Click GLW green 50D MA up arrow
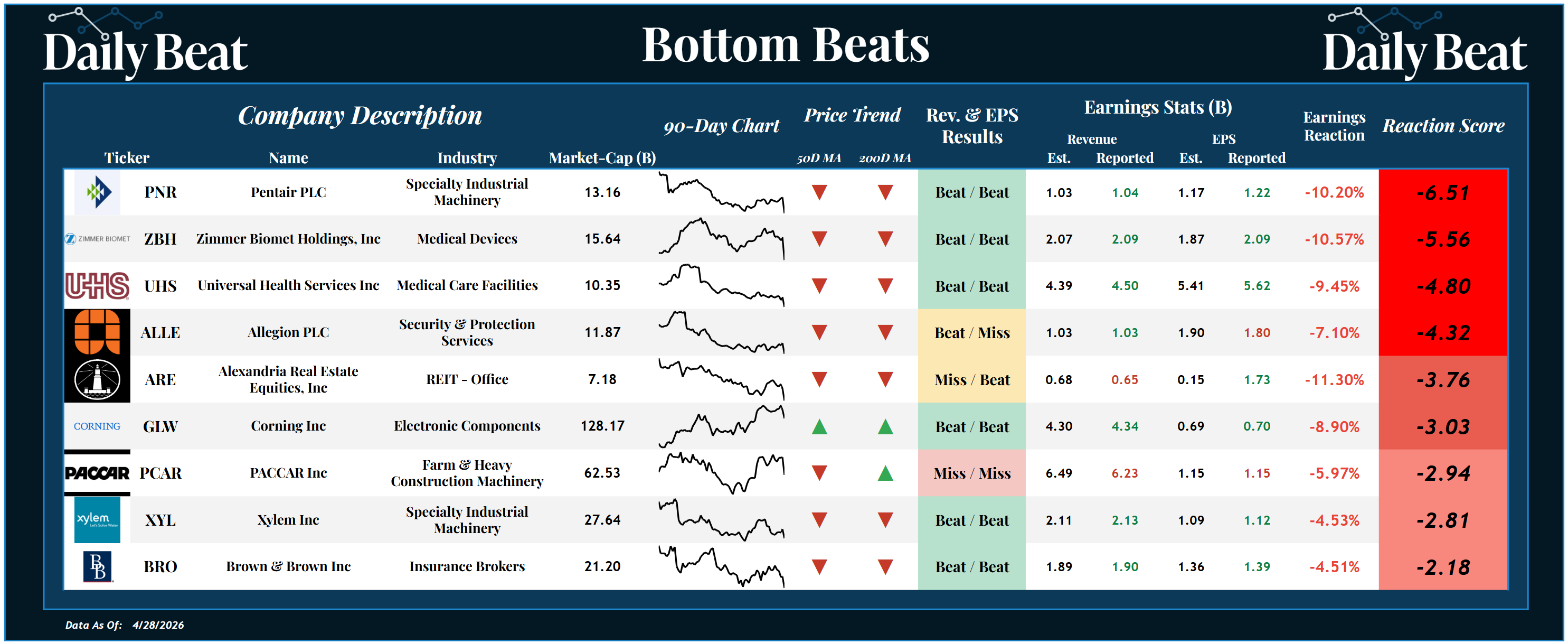The width and height of the screenshot is (1568, 643). 819,427
